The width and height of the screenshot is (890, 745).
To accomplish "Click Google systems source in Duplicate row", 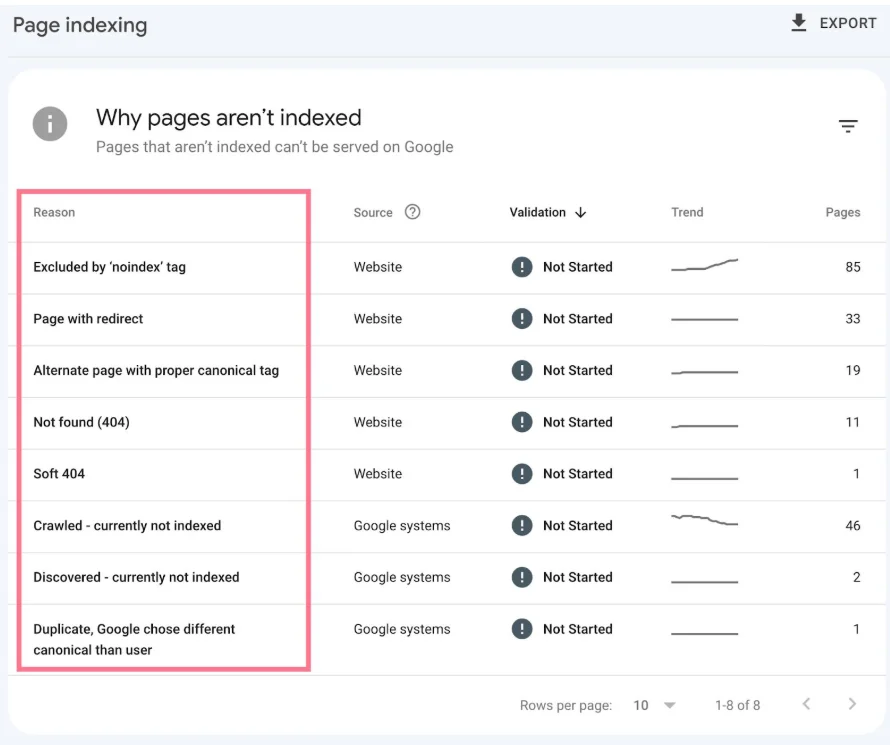I will [402, 629].
